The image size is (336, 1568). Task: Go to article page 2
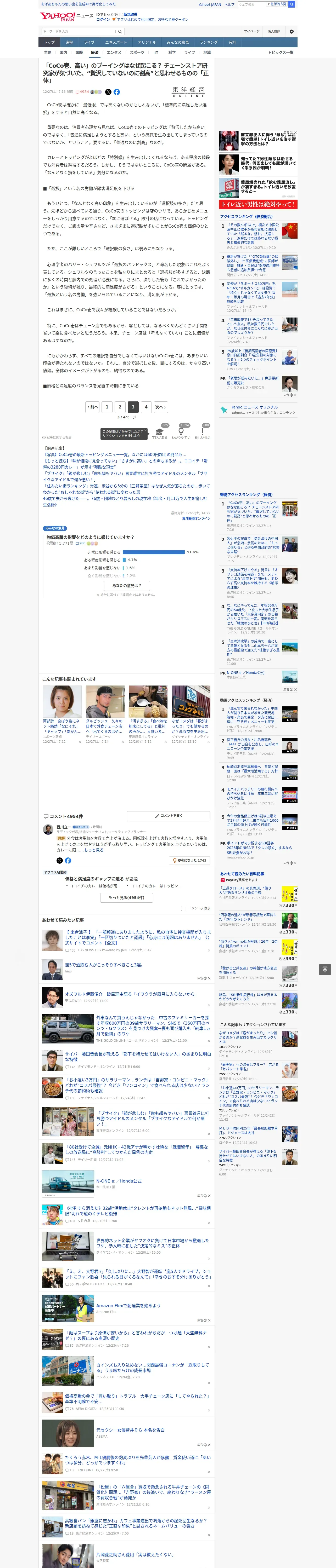click(x=120, y=407)
